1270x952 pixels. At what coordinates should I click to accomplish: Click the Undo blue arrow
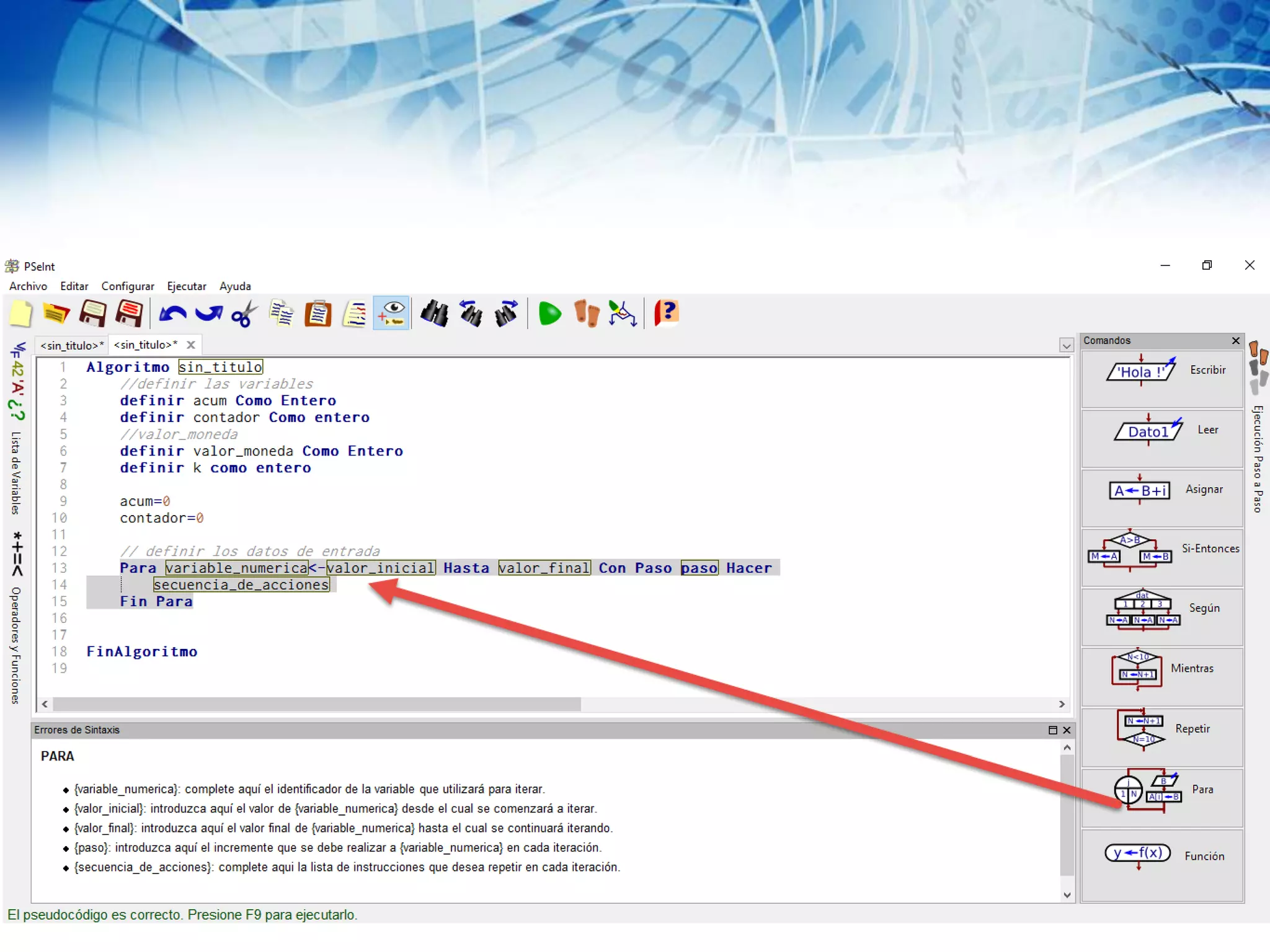point(172,314)
